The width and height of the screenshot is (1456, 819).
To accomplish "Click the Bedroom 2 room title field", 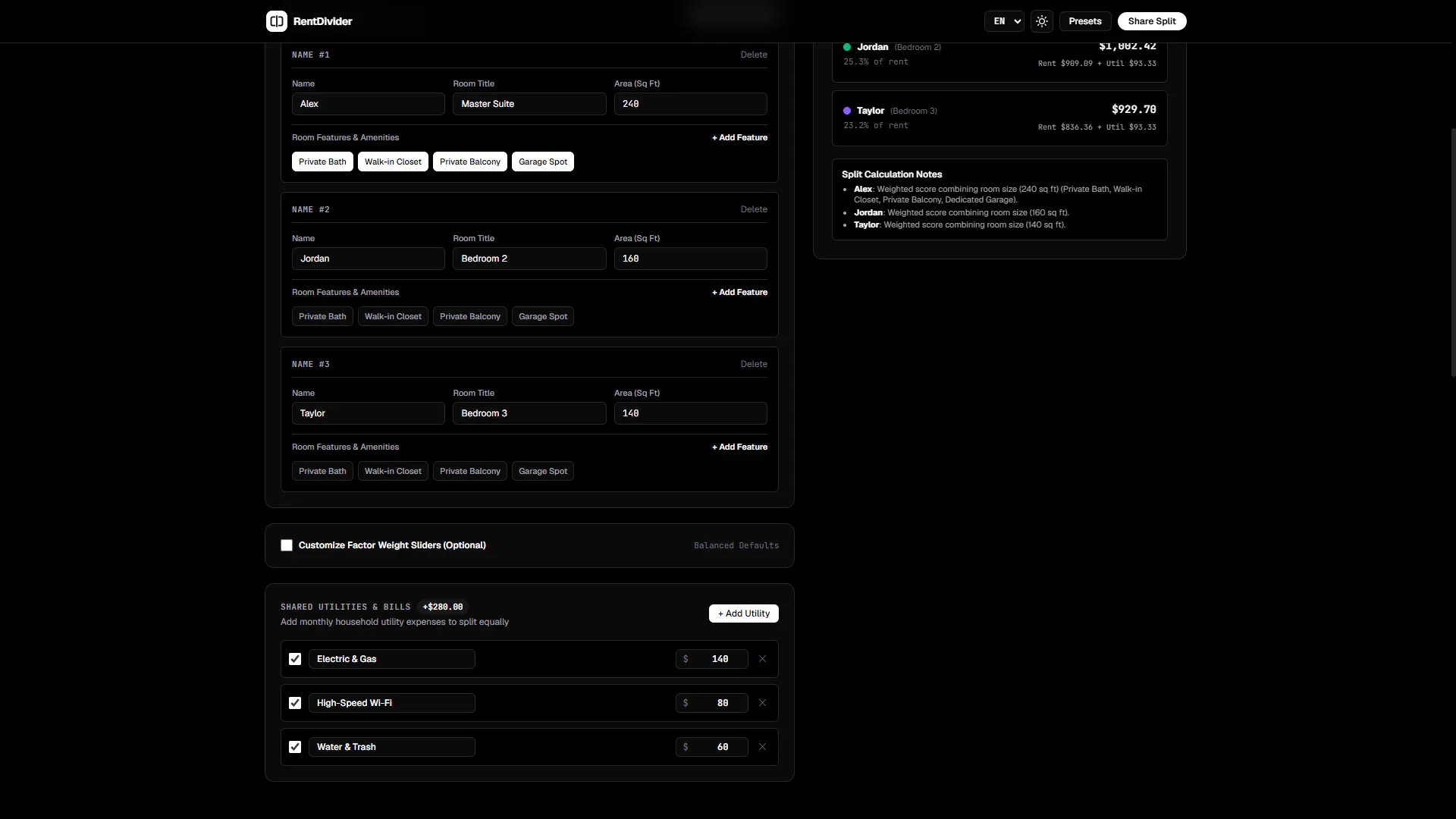I will pyautogui.click(x=529, y=259).
